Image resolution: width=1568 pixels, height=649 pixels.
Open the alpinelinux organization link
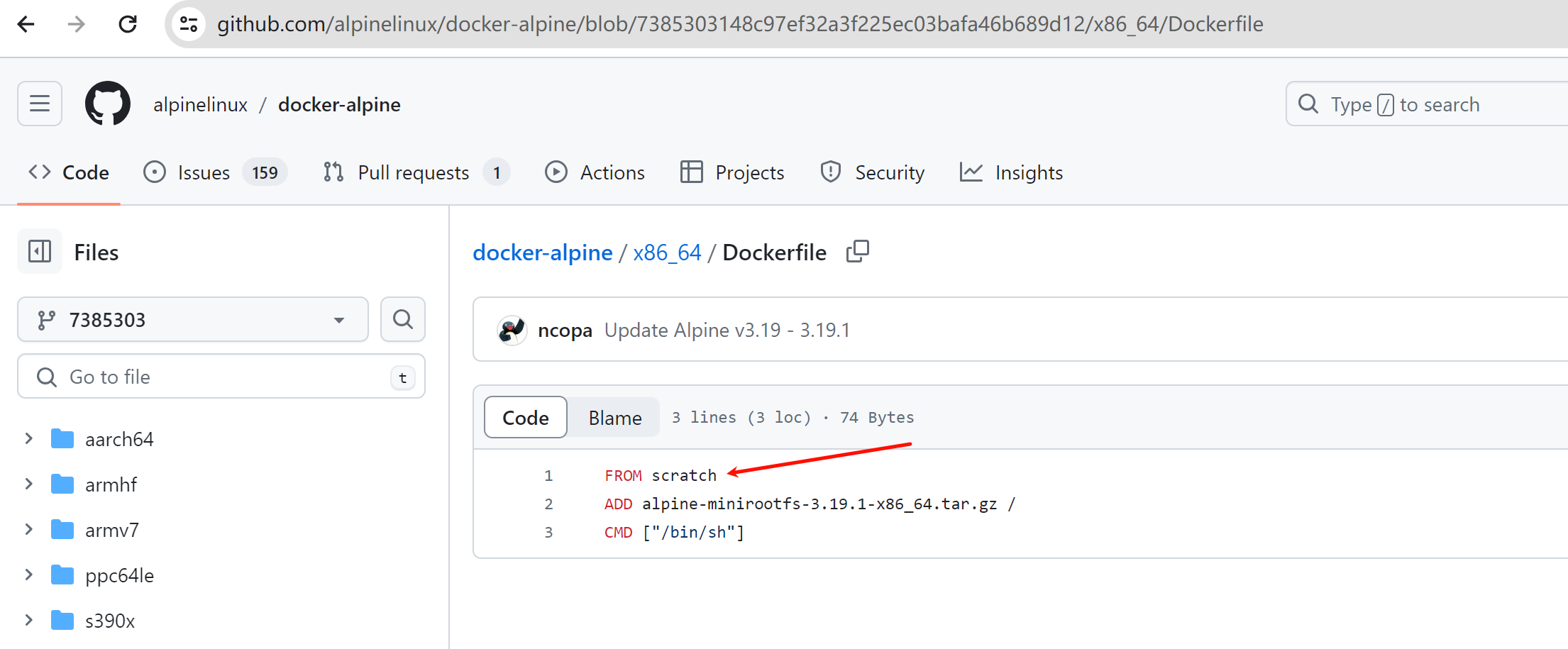(x=200, y=104)
